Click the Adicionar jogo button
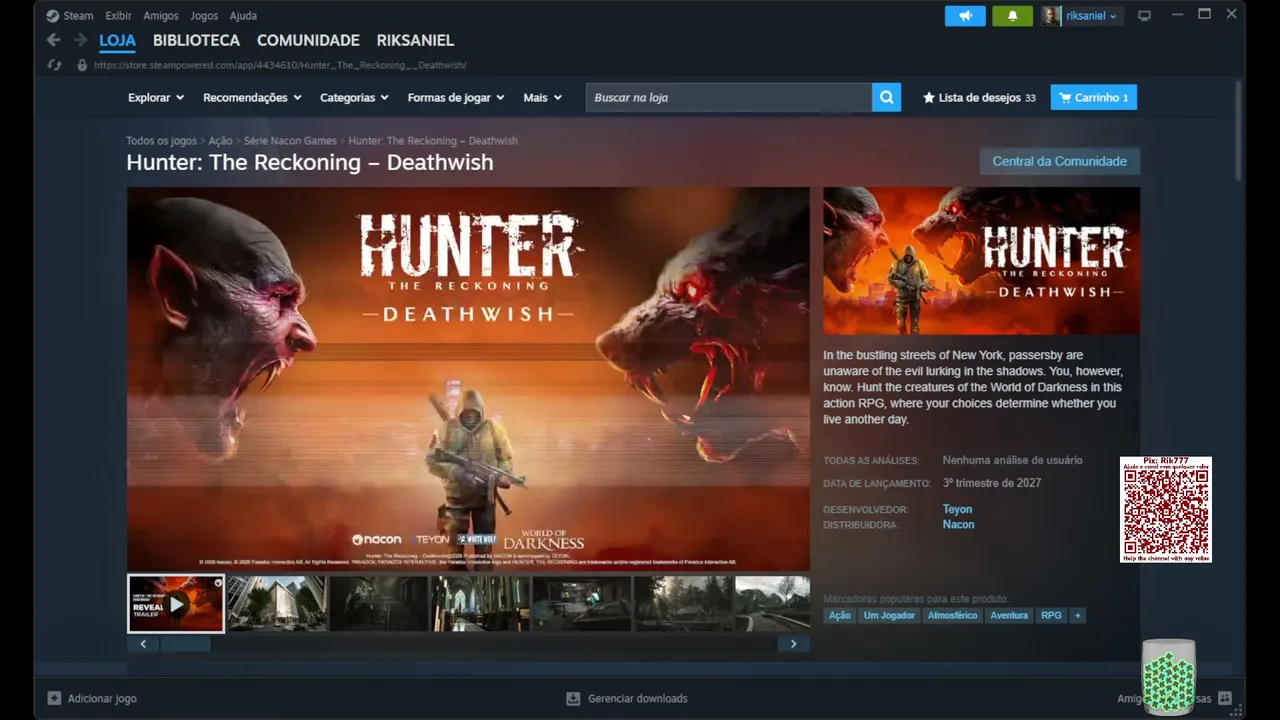This screenshot has height=720, width=1280. 92,698
